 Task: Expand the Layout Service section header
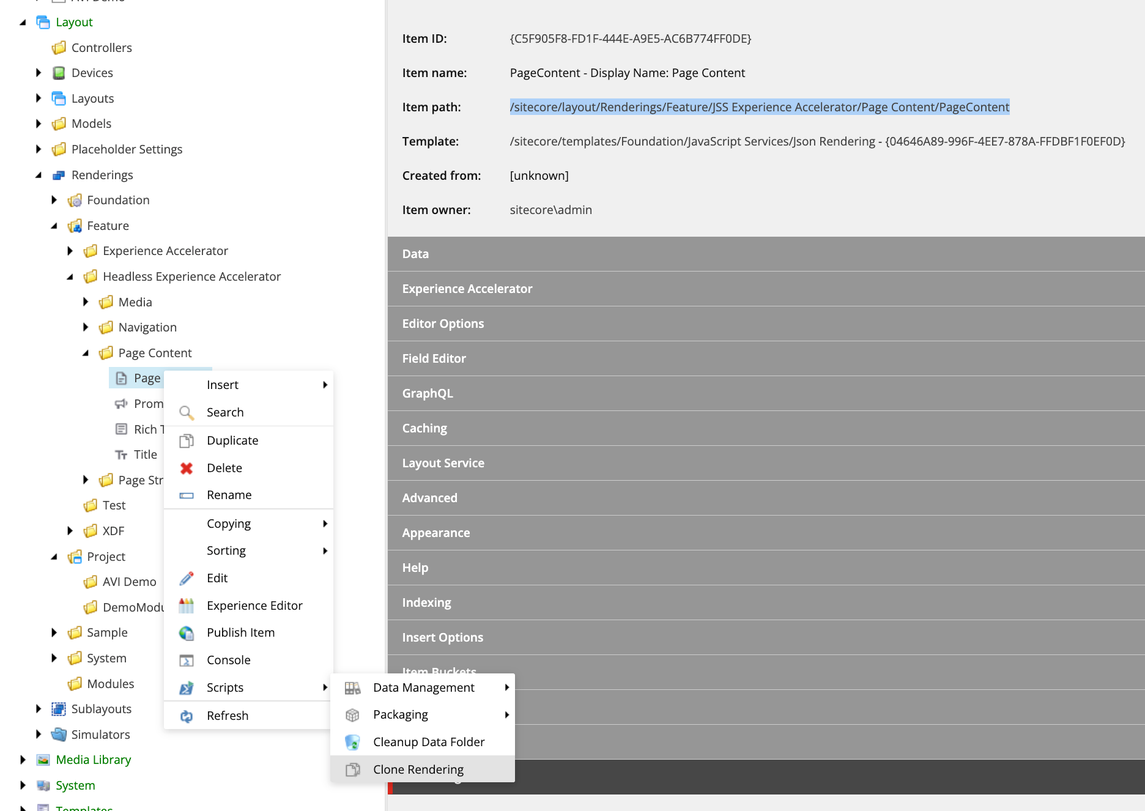[x=443, y=463]
